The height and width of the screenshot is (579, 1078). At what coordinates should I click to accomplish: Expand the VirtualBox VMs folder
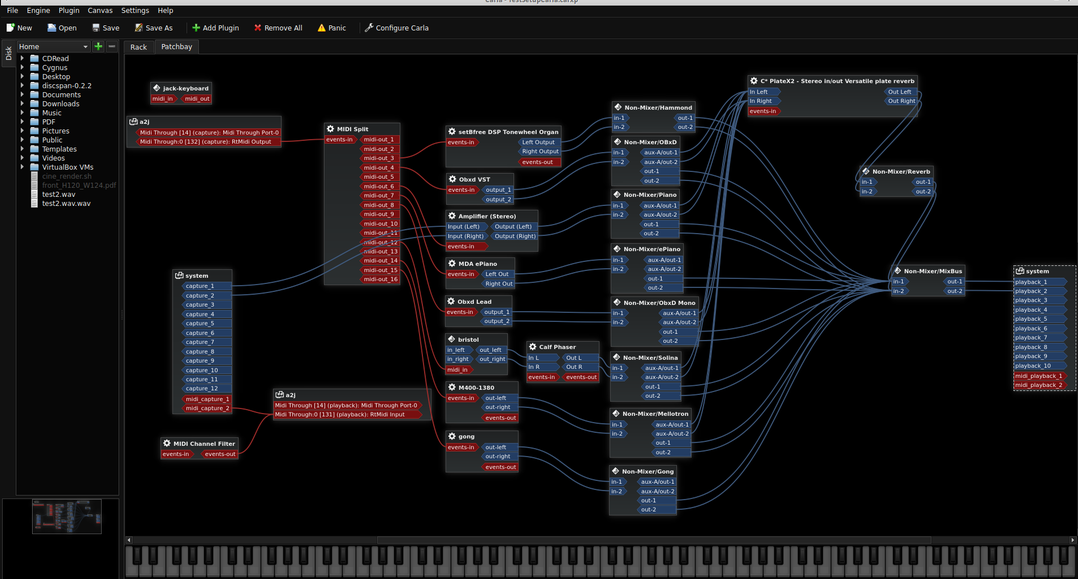click(x=22, y=167)
